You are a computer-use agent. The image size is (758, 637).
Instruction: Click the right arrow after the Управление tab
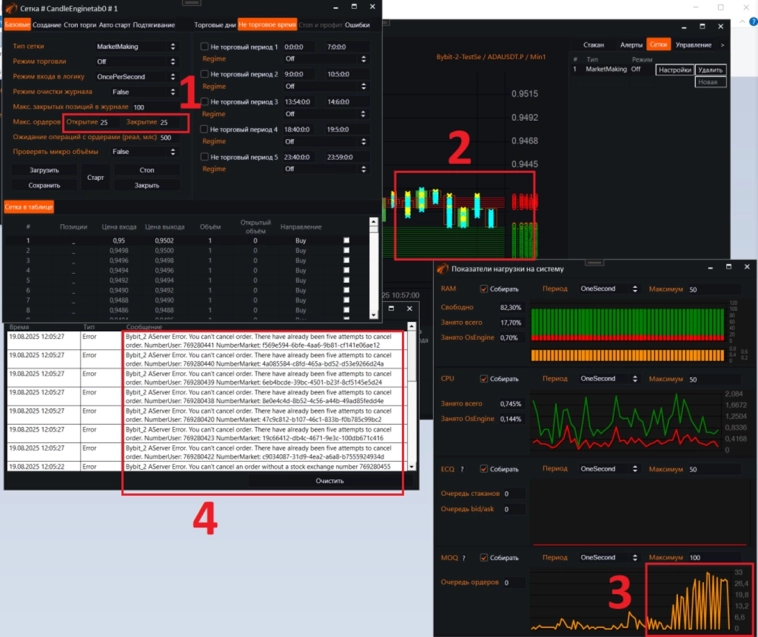[722, 45]
